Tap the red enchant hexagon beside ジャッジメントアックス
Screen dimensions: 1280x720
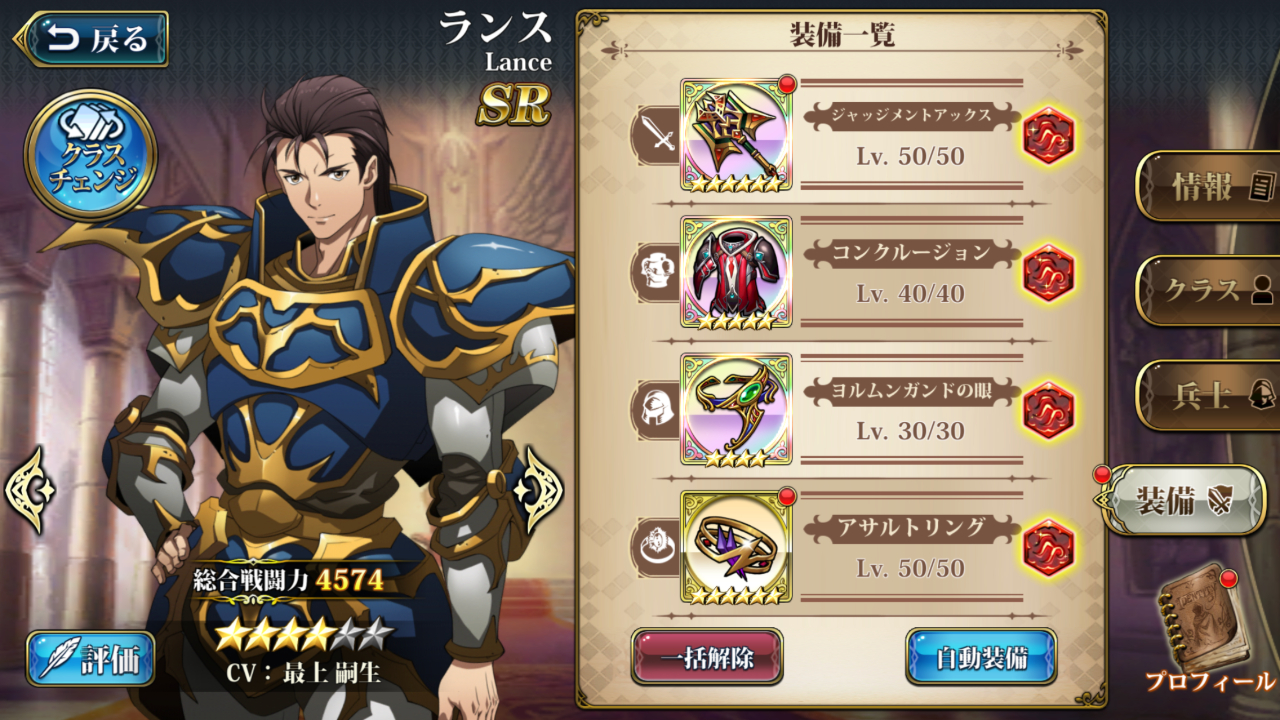[x=1048, y=135]
